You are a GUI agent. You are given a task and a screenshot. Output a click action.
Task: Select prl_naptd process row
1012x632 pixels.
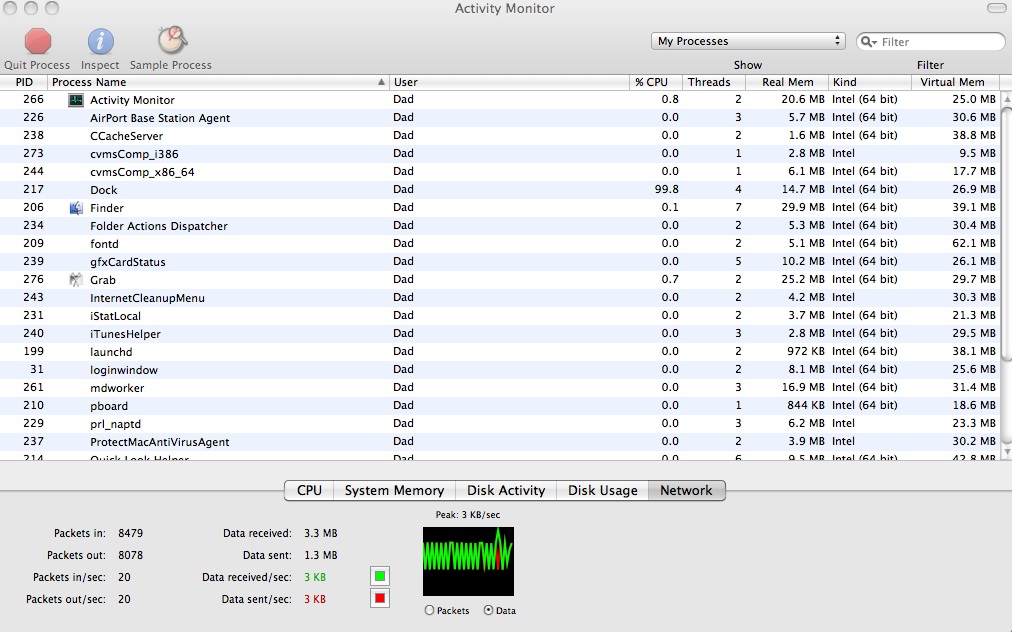[500, 424]
